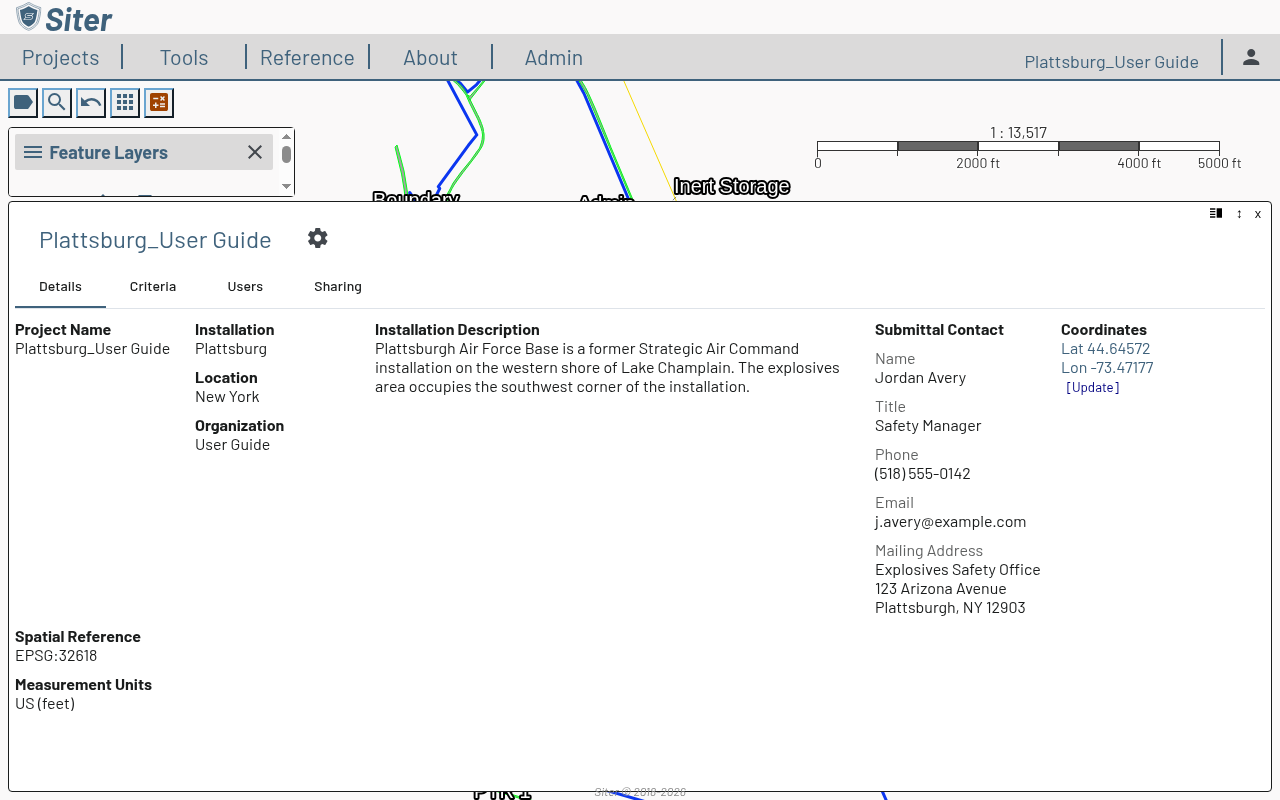Open the Tools menu

[x=184, y=58]
